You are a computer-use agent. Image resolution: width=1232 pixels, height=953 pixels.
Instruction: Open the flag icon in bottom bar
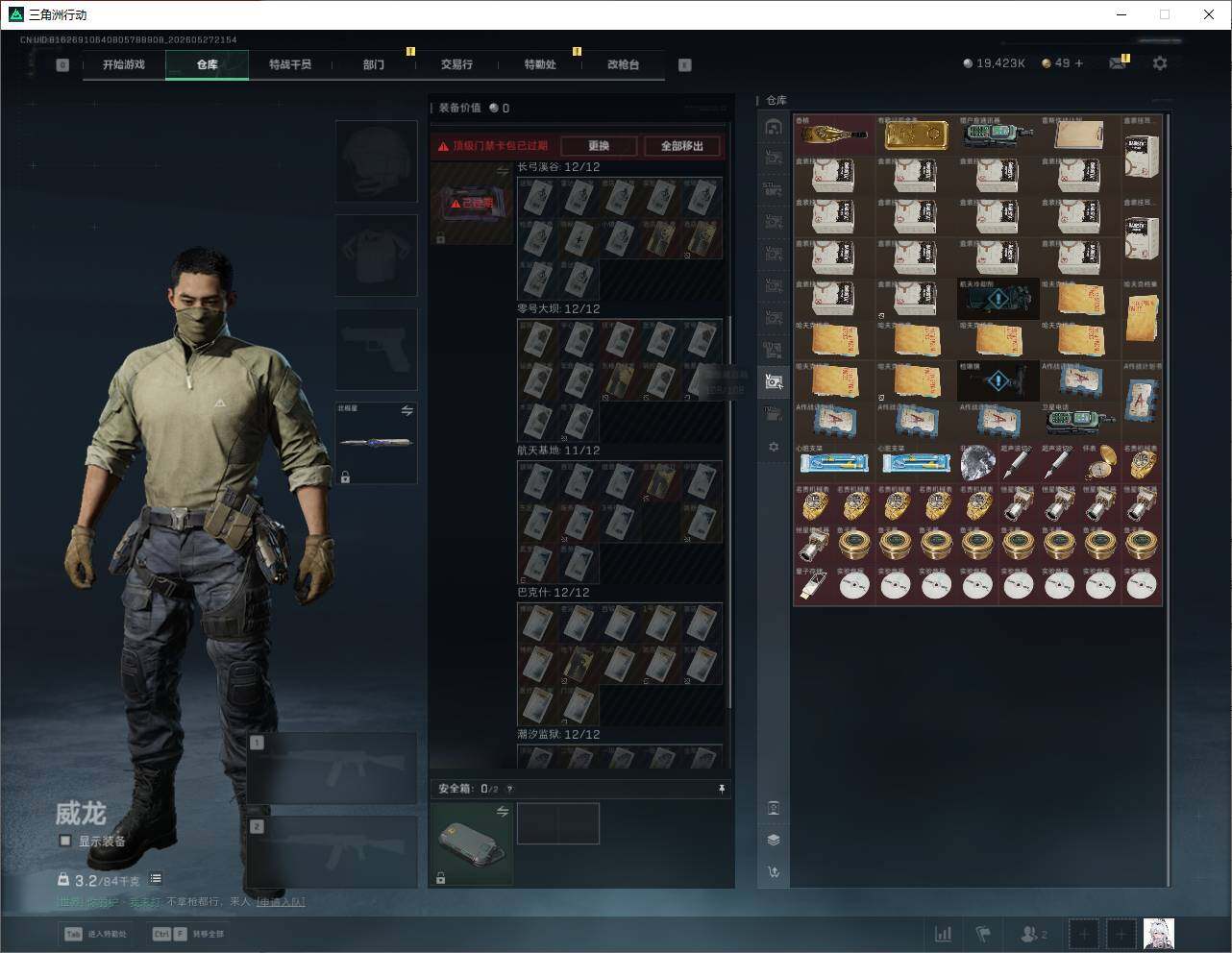[983, 934]
